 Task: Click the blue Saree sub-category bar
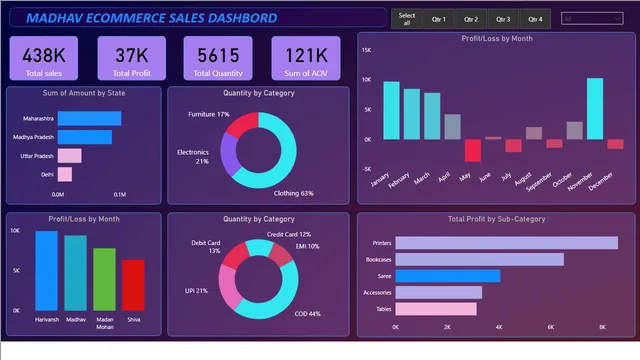[448, 276]
